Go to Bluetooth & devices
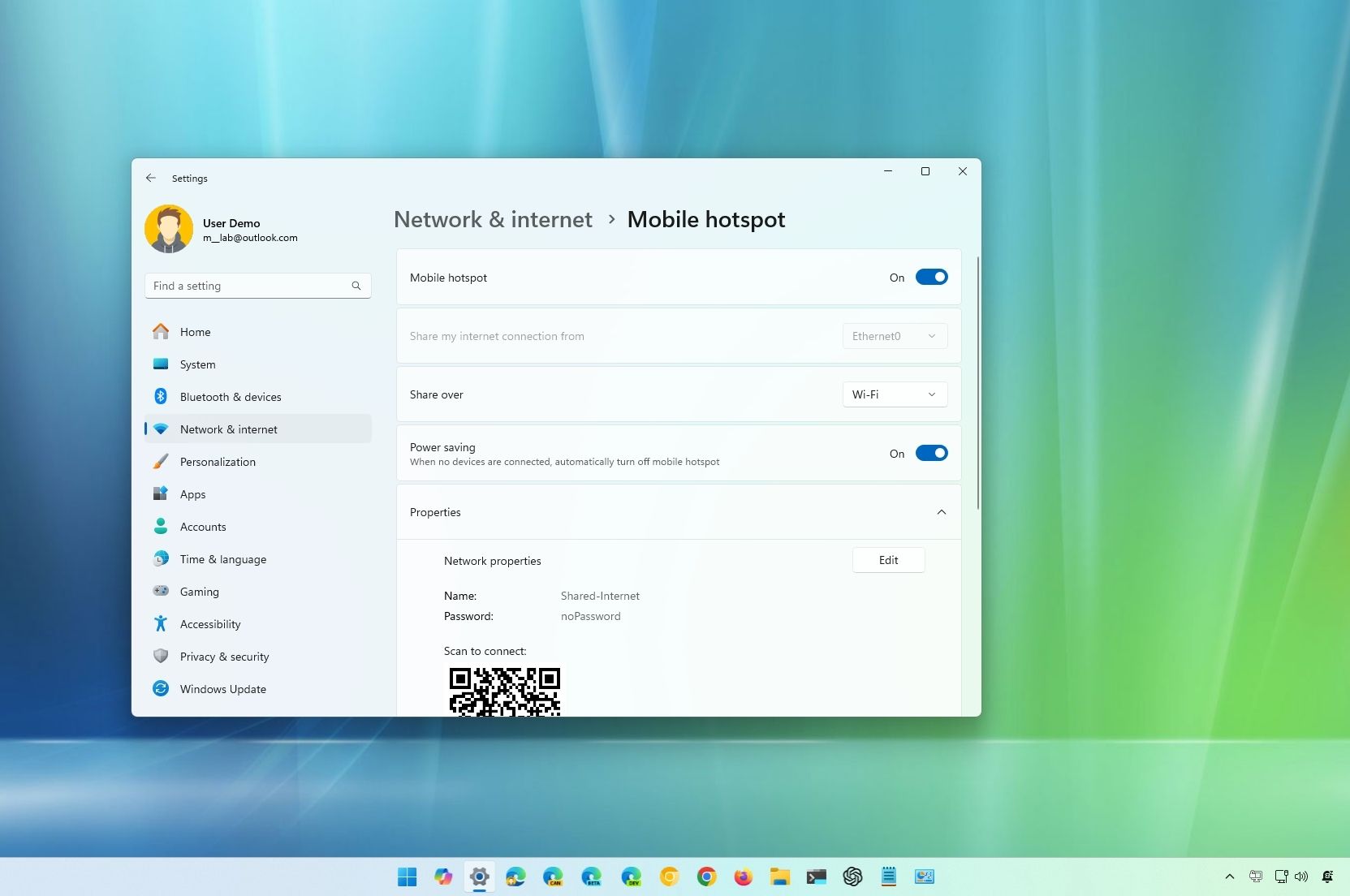 pos(258,396)
